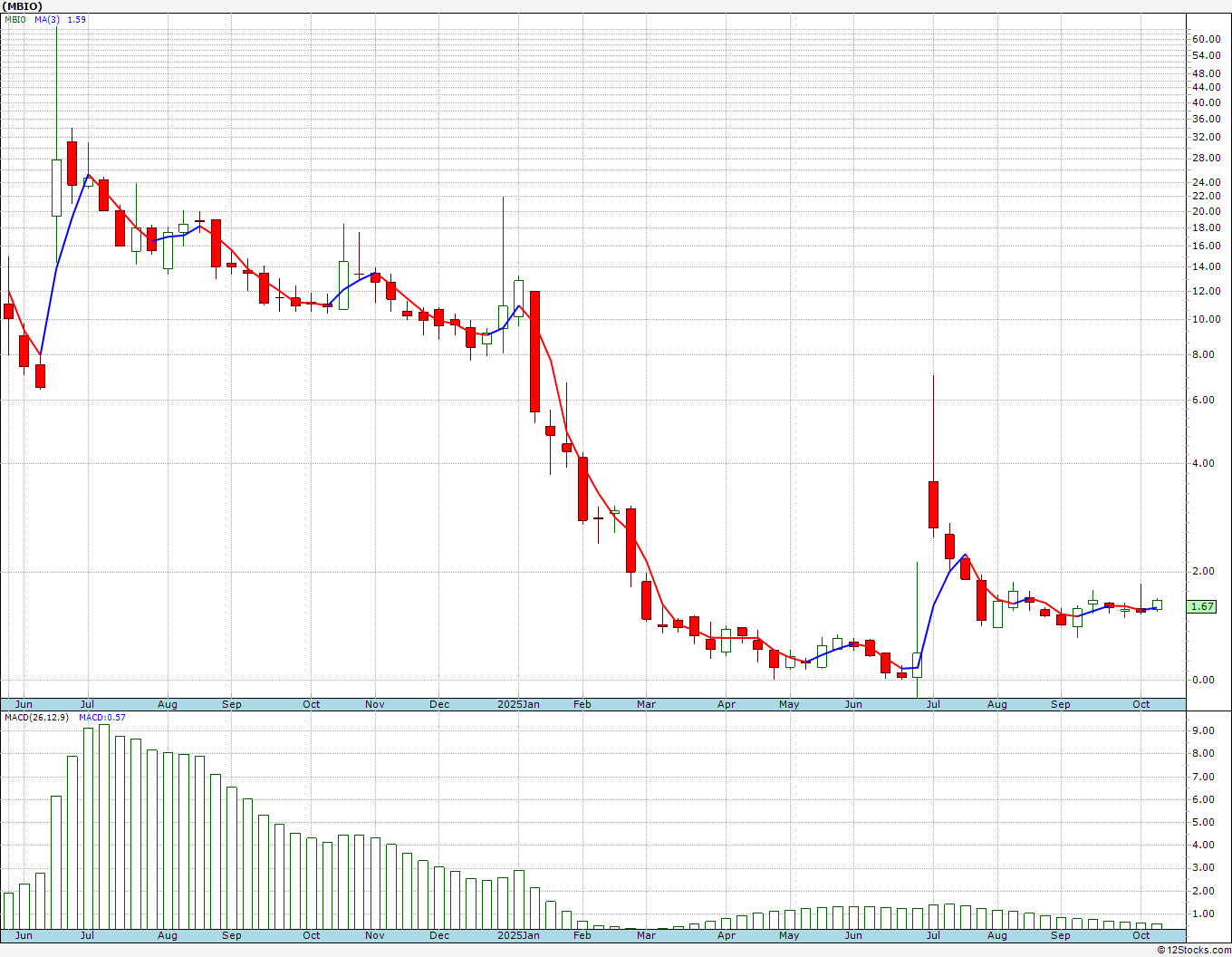Click the 60.00 price axis label

[1206, 39]
